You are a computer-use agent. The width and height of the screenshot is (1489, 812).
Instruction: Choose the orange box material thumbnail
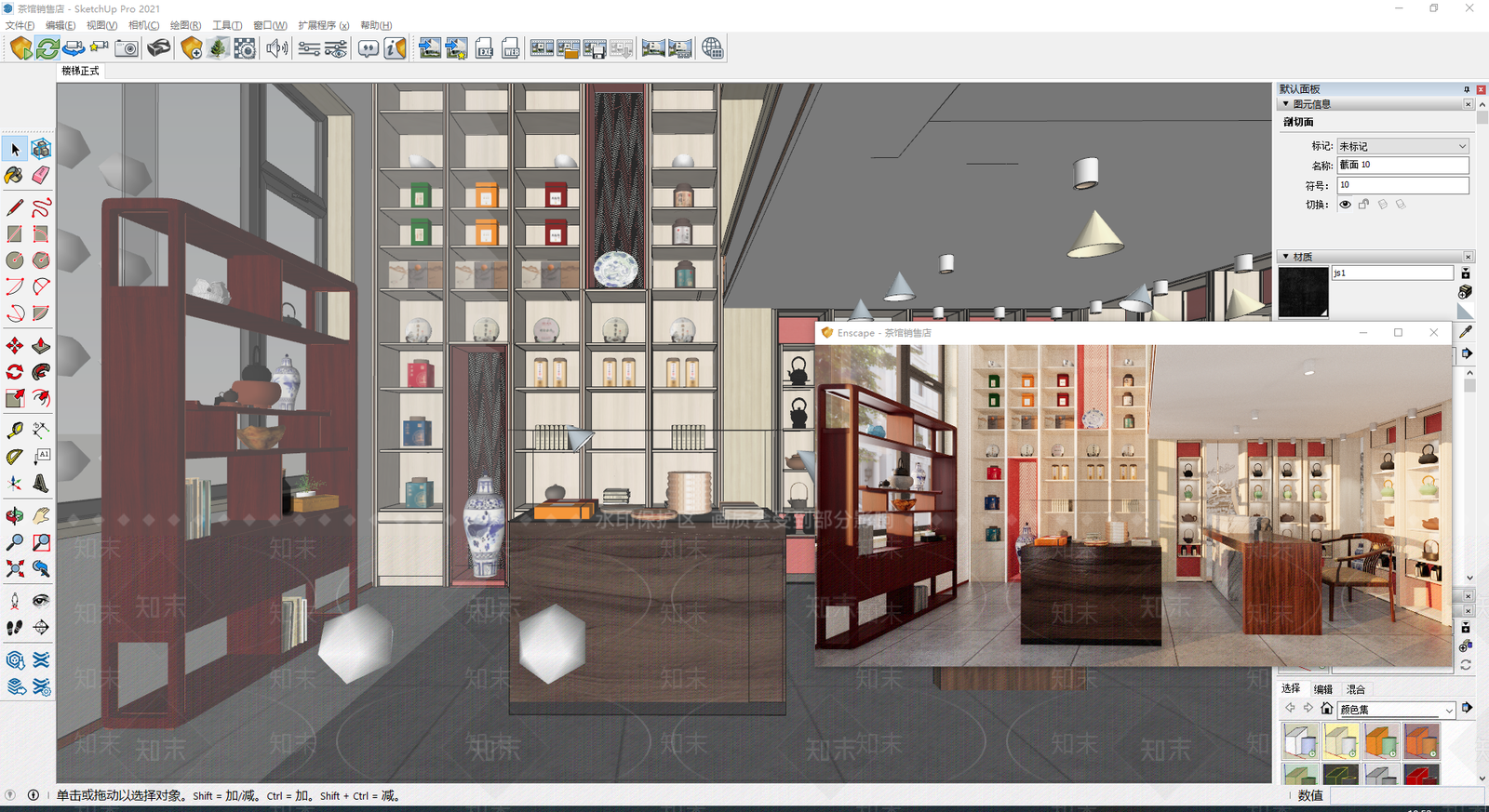[1381, 741]
